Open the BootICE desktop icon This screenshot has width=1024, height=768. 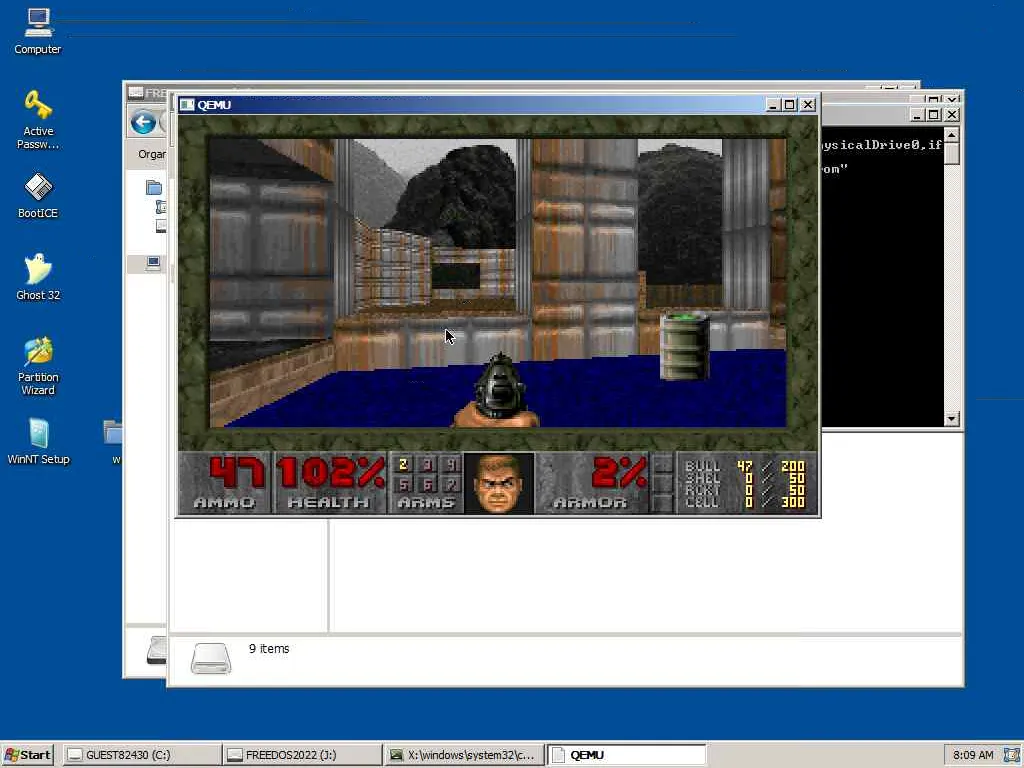point(38,196)
